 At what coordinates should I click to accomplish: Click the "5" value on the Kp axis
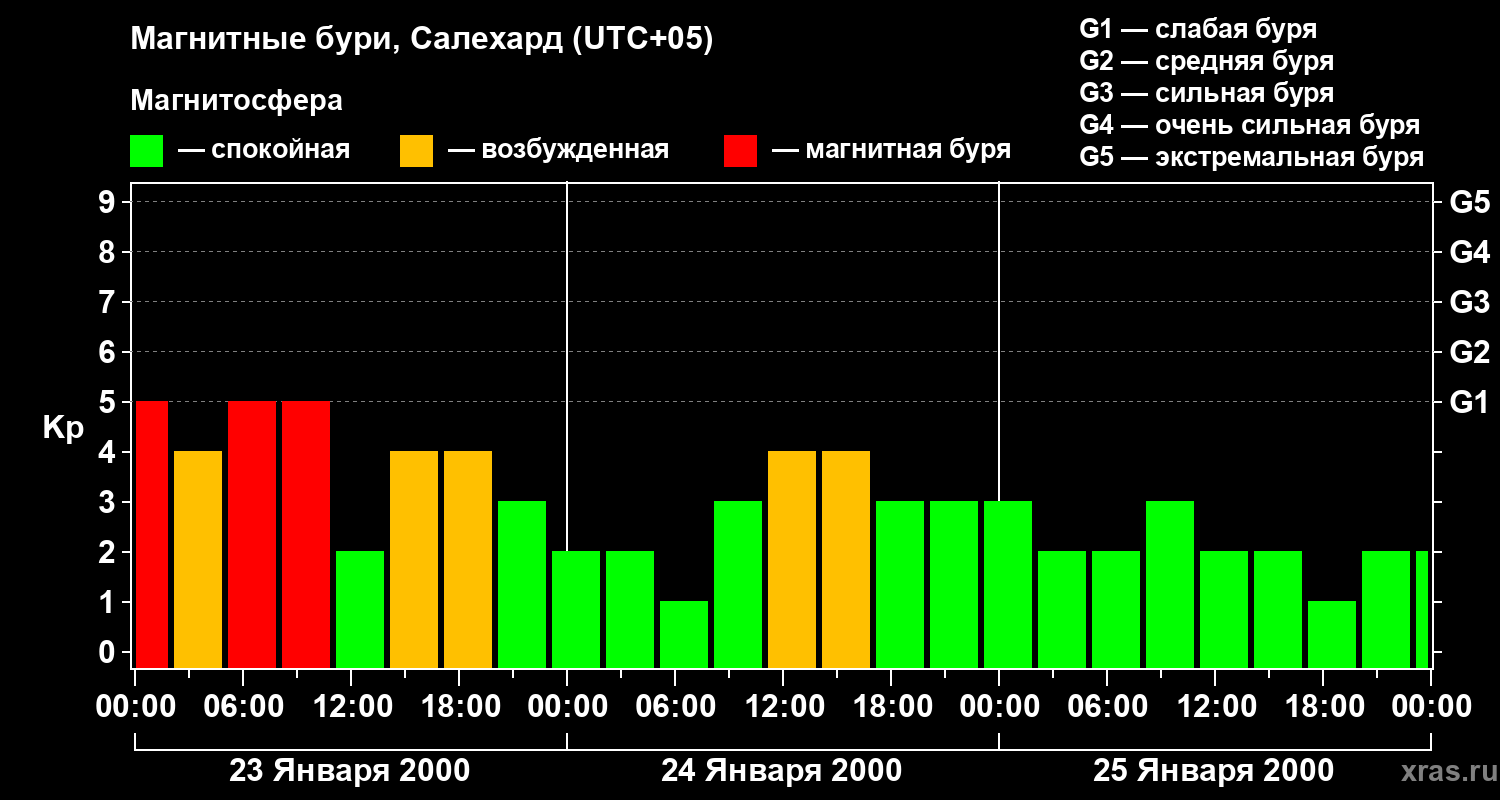pos(109,402)
